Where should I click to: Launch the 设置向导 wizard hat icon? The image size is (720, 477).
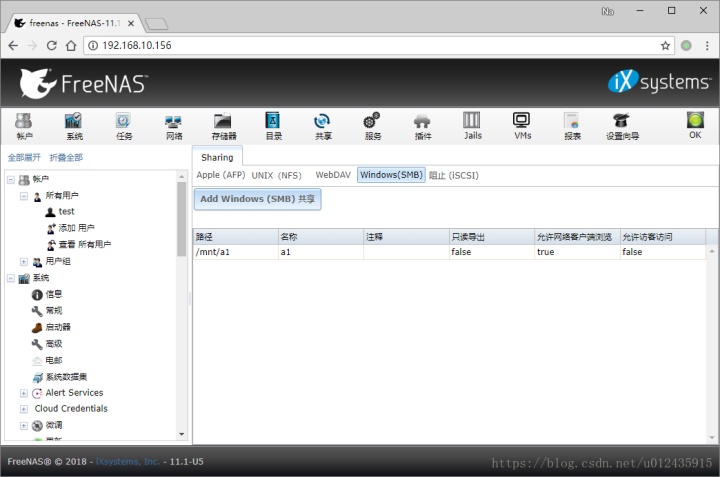622,126
